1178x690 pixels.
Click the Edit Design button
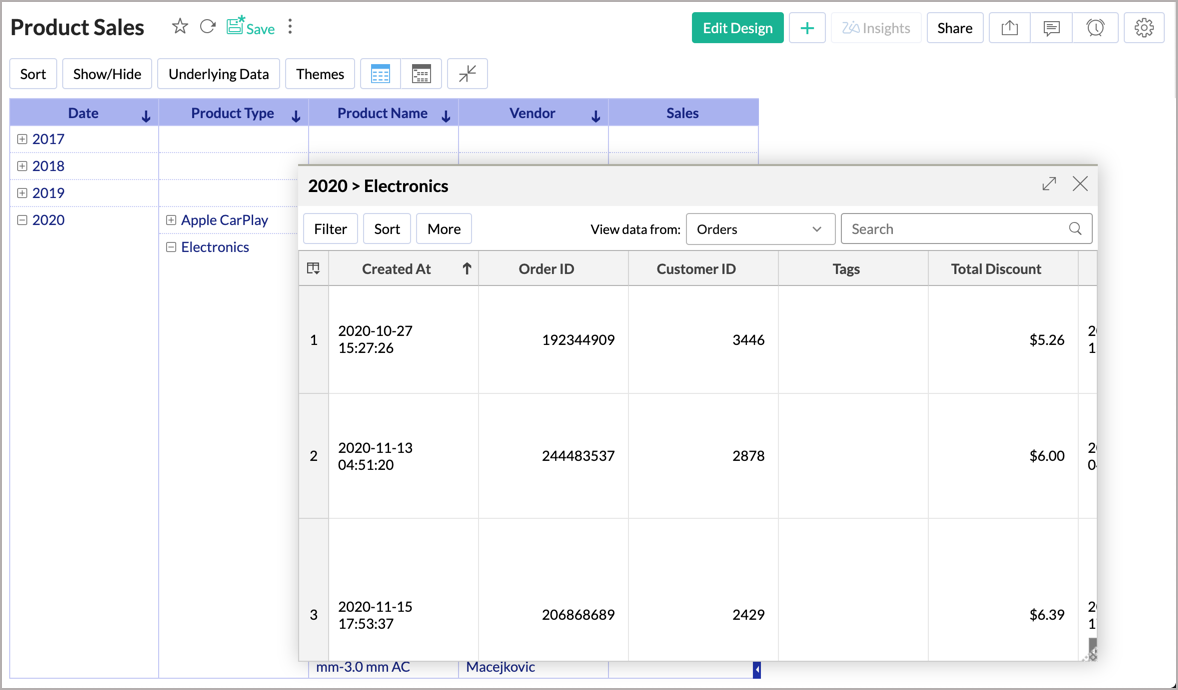pyautogui.click(x=737, y=28)
